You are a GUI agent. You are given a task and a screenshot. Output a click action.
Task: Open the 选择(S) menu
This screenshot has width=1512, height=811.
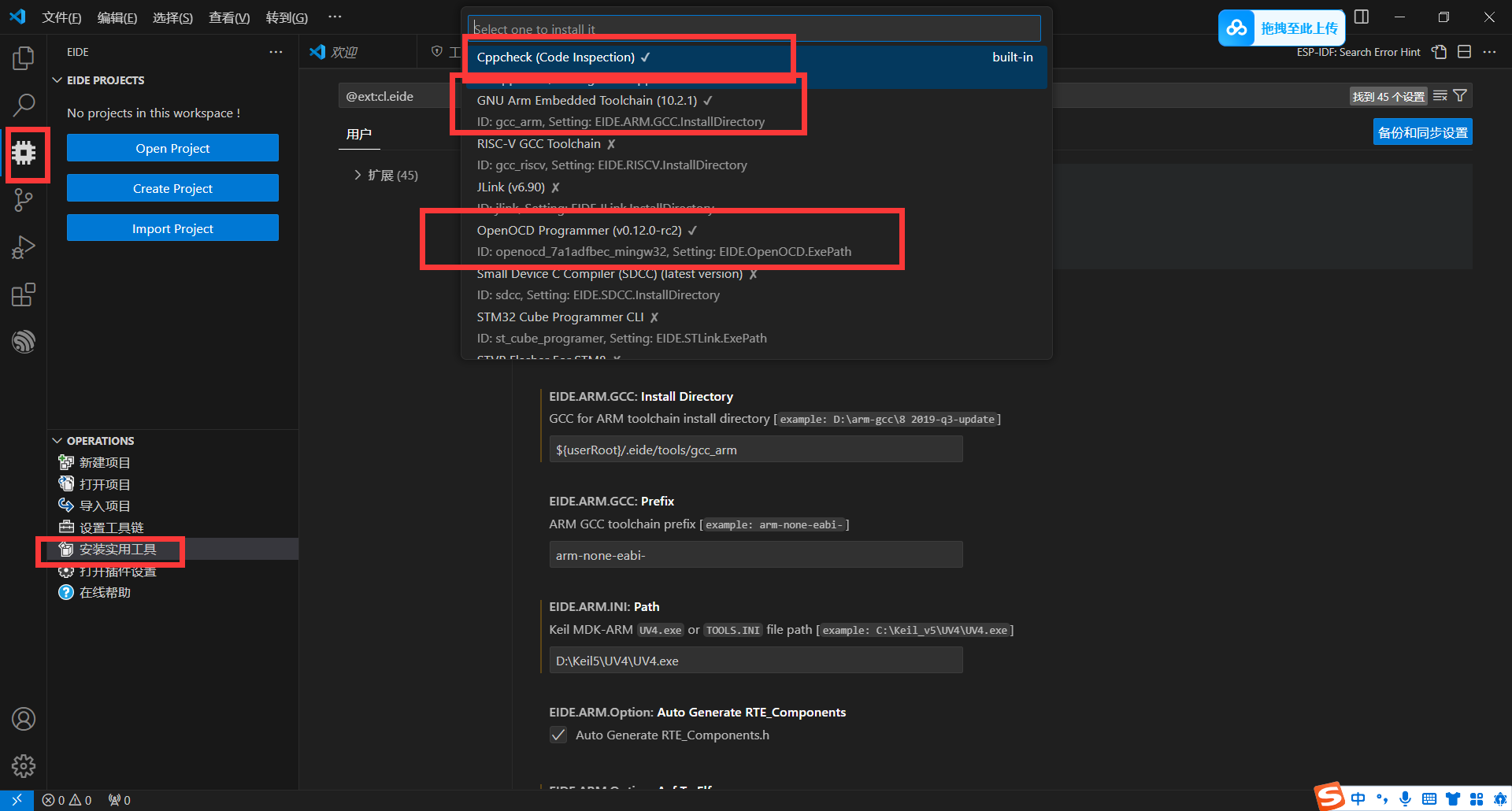[172, 17]
